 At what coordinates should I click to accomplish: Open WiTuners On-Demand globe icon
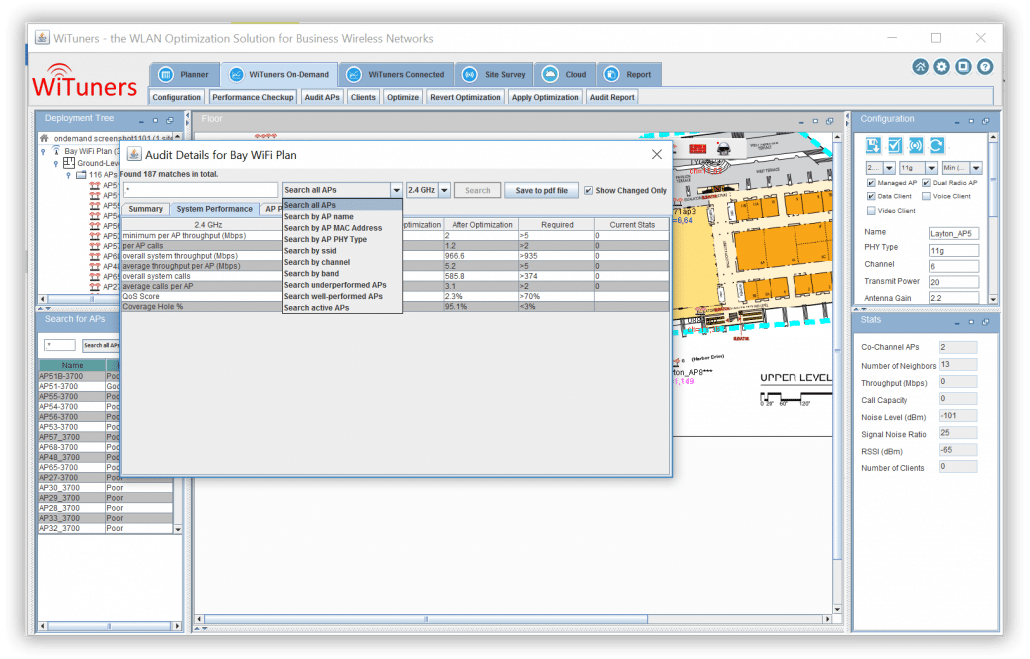[236, 74]
